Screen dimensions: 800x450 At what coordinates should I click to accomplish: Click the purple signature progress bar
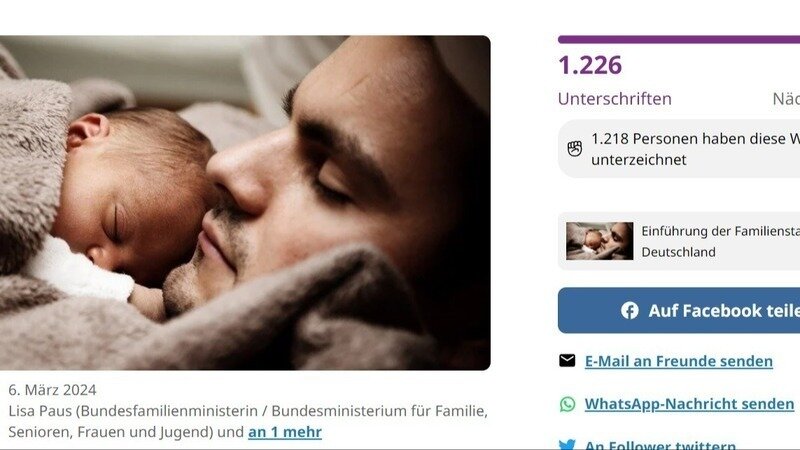pos(679,39)
